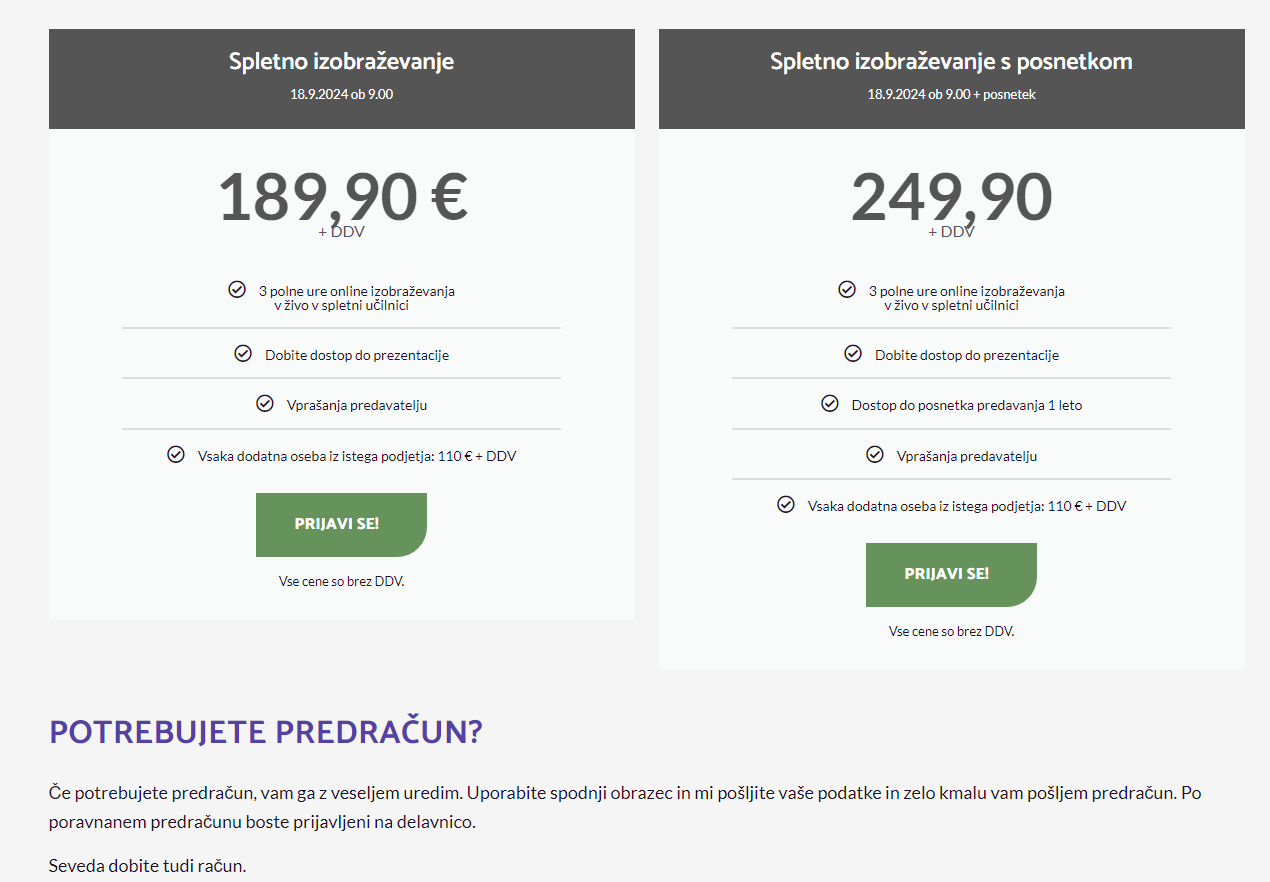
Task: Click checkmark beside "Dobite dostop" in 249,90 card
Action: pos(853,353)
